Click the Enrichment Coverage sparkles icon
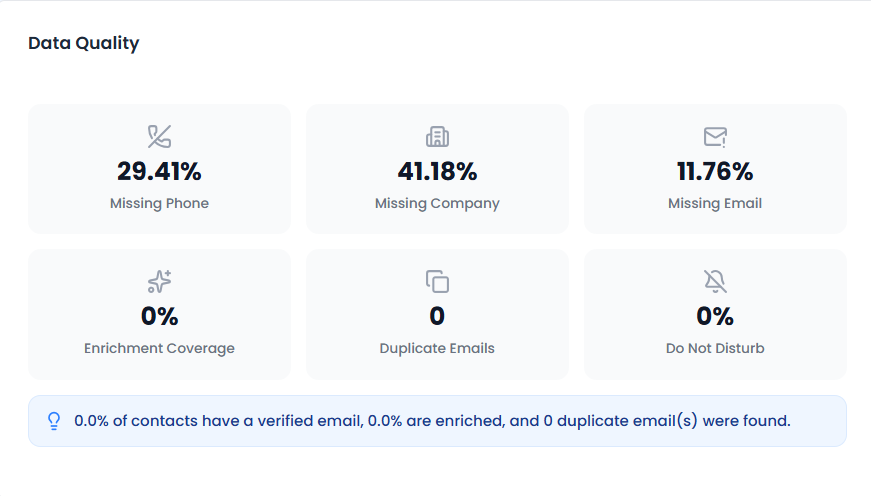This screenshot has height=496, width=871. pos(159,282)
